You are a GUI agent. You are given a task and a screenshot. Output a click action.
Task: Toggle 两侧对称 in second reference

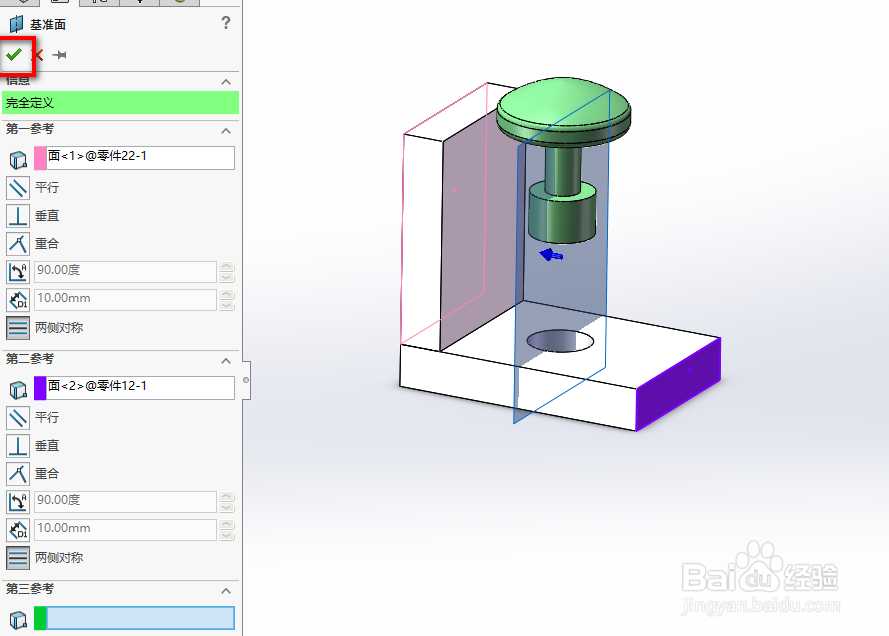(x=18, y=557)
